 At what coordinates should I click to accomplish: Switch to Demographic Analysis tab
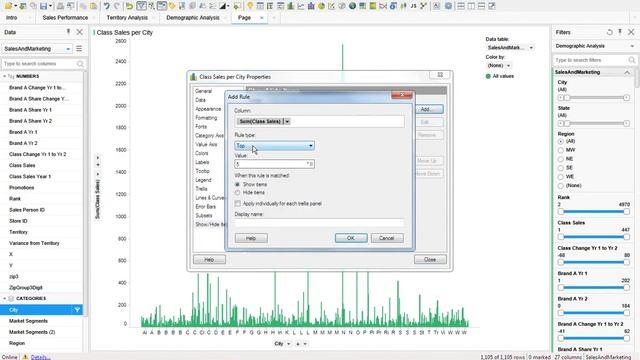(x=193, y=18)
